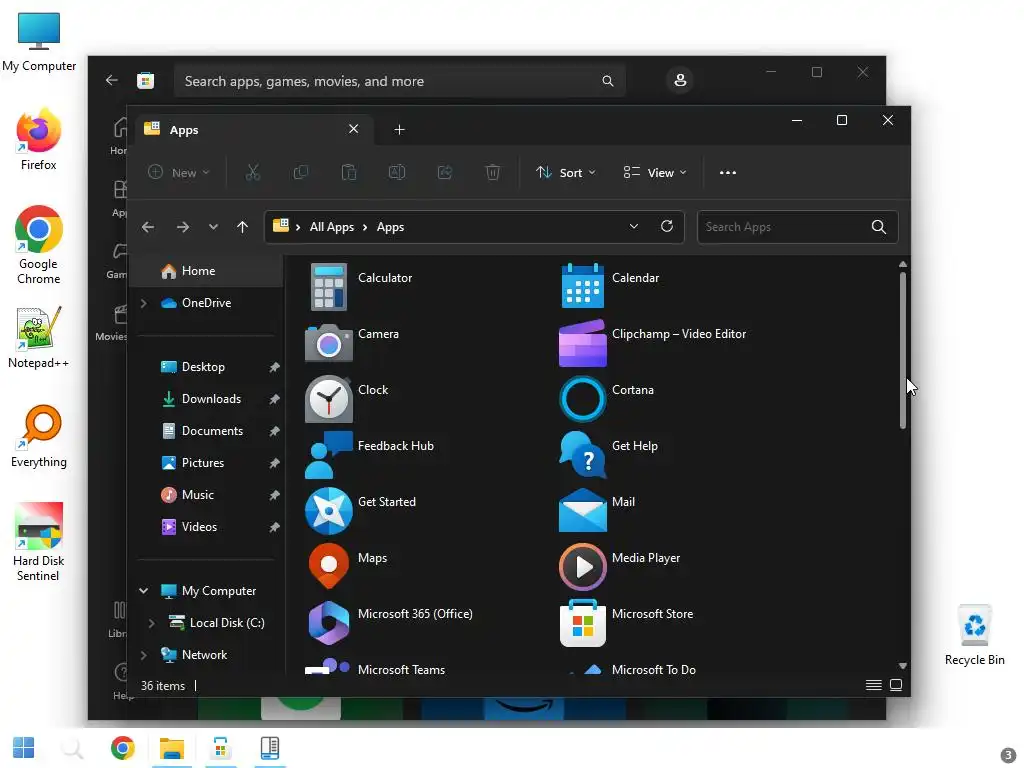Open the See more ellipsis menu
This screenshot has height=768, width=1024.
pyautogui.click(x=728, y=172)
